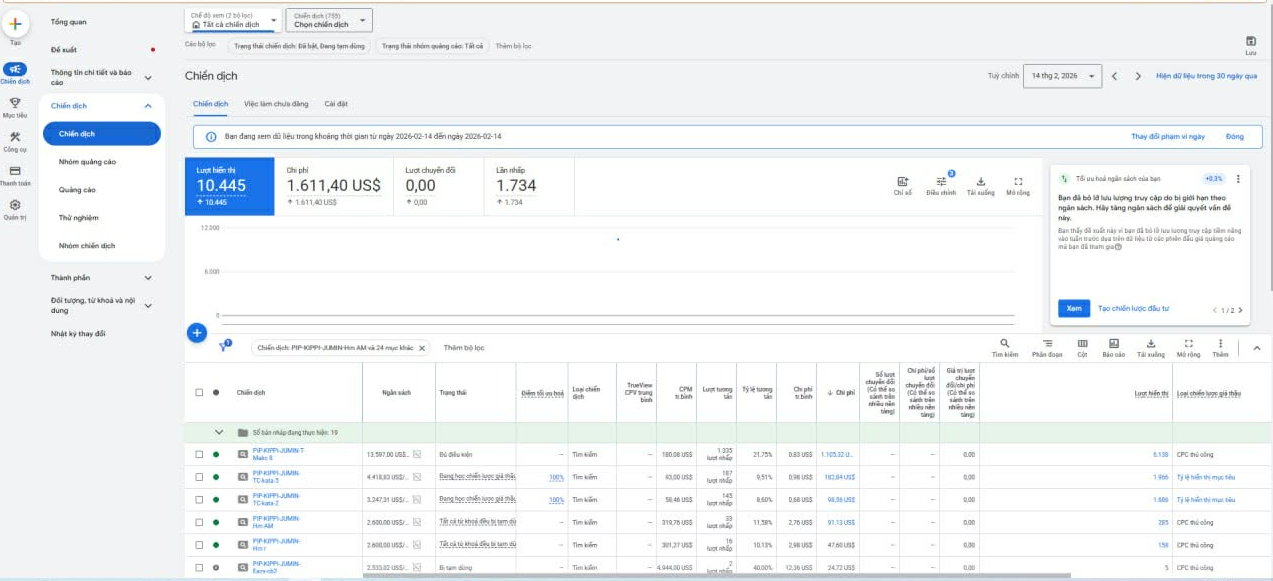This screenshot has height=581, width=1273.
Task: Check the PIP-KIPPI-JUMIN-Hm AM row checkbox
Action: click(x=199, y=522)
